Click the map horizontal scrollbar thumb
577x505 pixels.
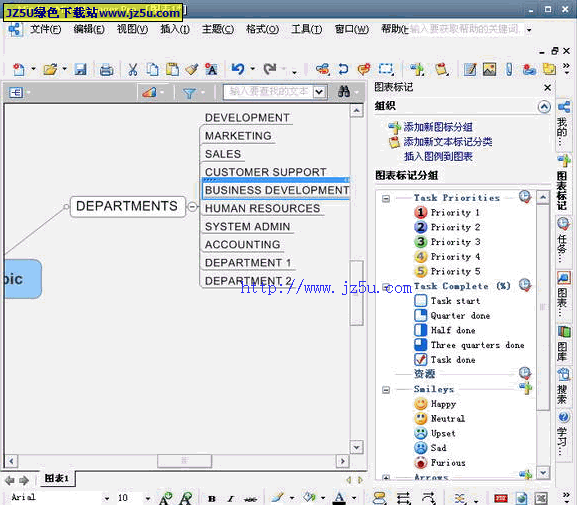[x=184, y=460]
